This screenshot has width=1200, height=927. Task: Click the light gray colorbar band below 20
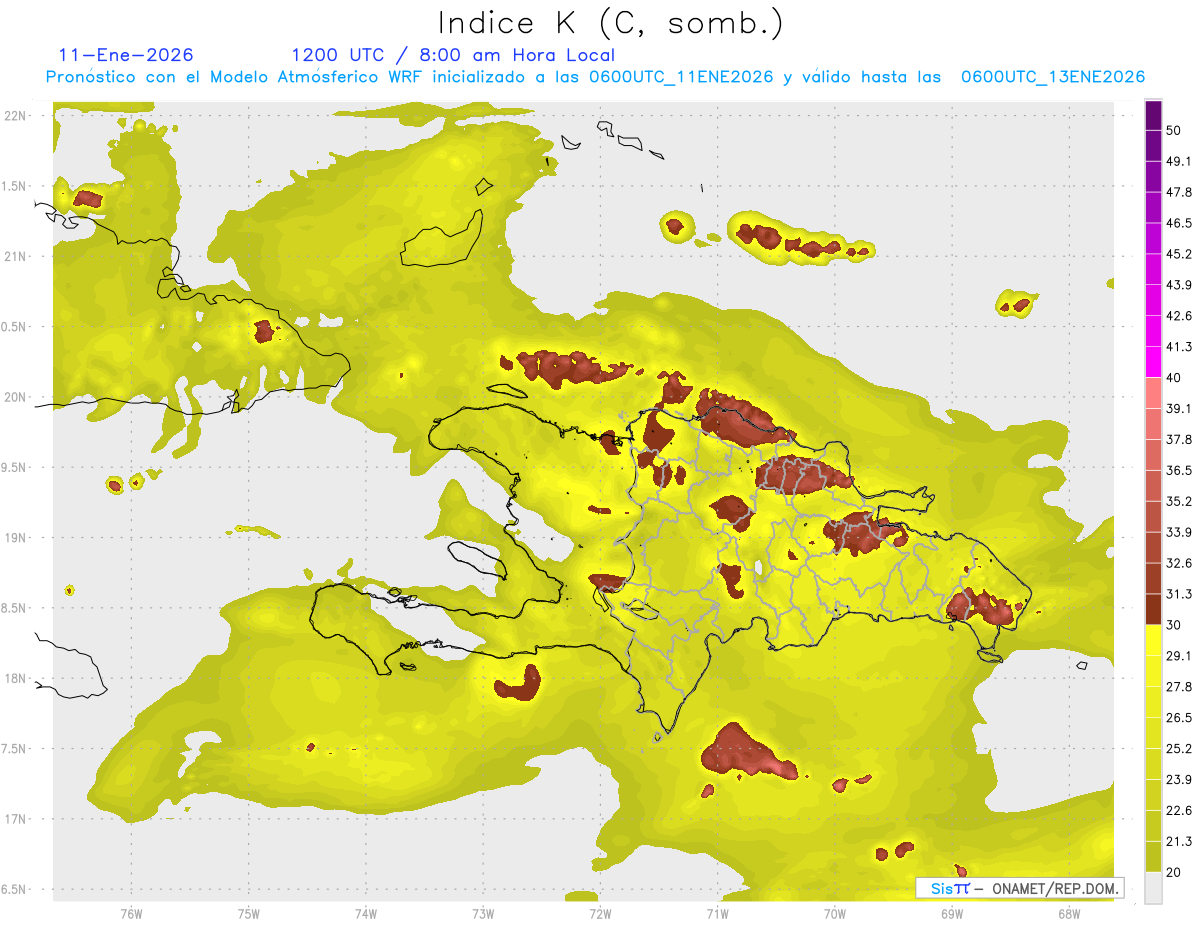(1153, 887)
